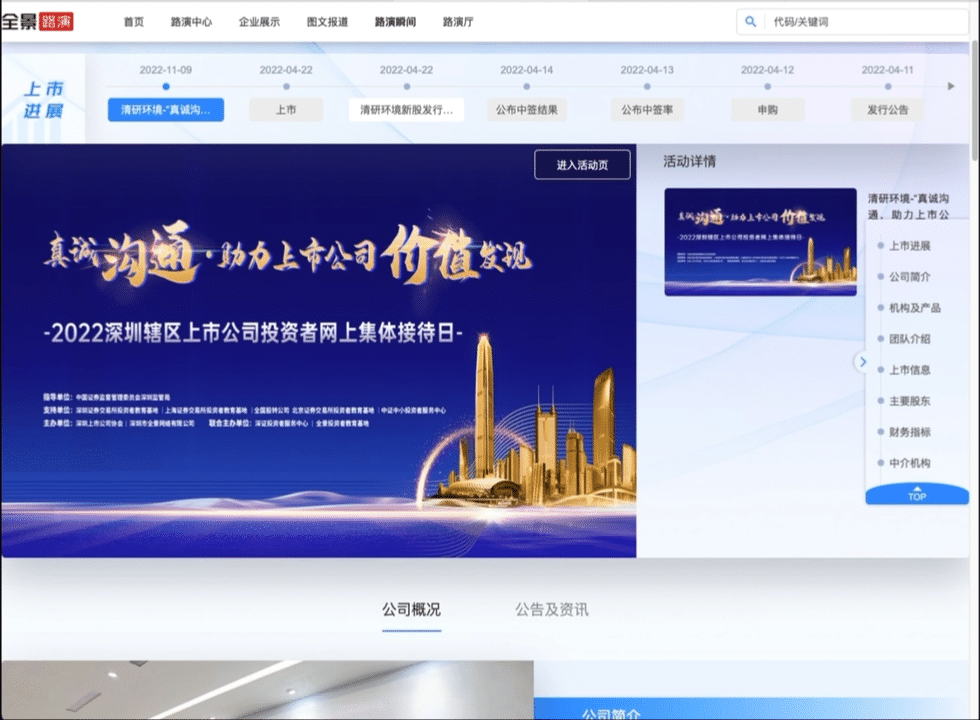Viewport: 980px width, 720px height.
Task: Click the search magnifier icon
Action: click(750, 20)
